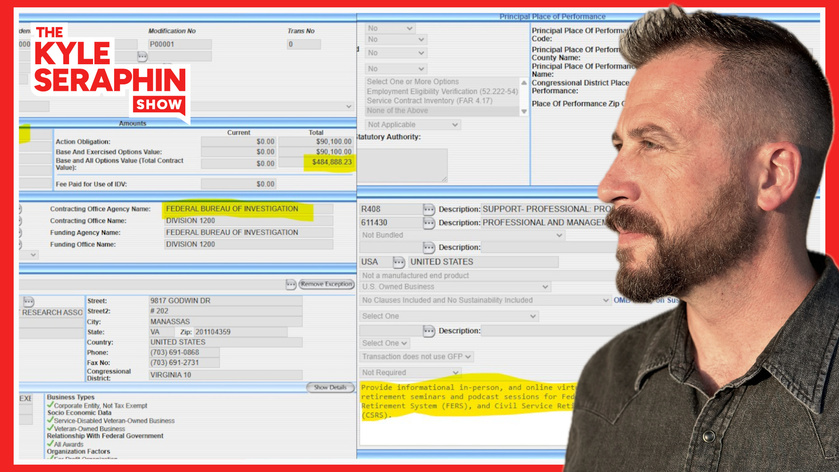
Task: Select Employment Eligibility Verification (52.222-54) option
Action: coord(442,92)
